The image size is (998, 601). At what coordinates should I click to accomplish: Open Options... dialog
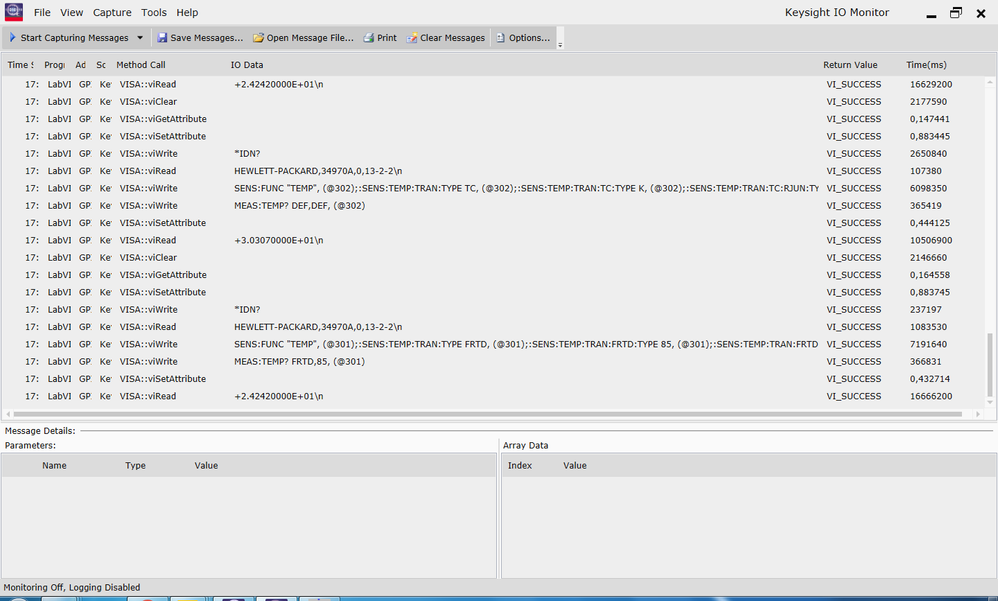[523, 38]
